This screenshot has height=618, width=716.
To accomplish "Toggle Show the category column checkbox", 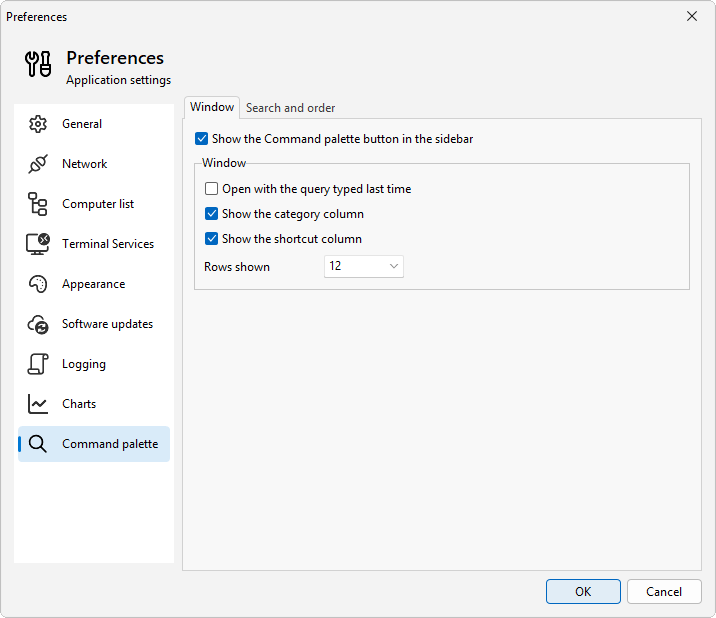I will [x=211, y=214].
